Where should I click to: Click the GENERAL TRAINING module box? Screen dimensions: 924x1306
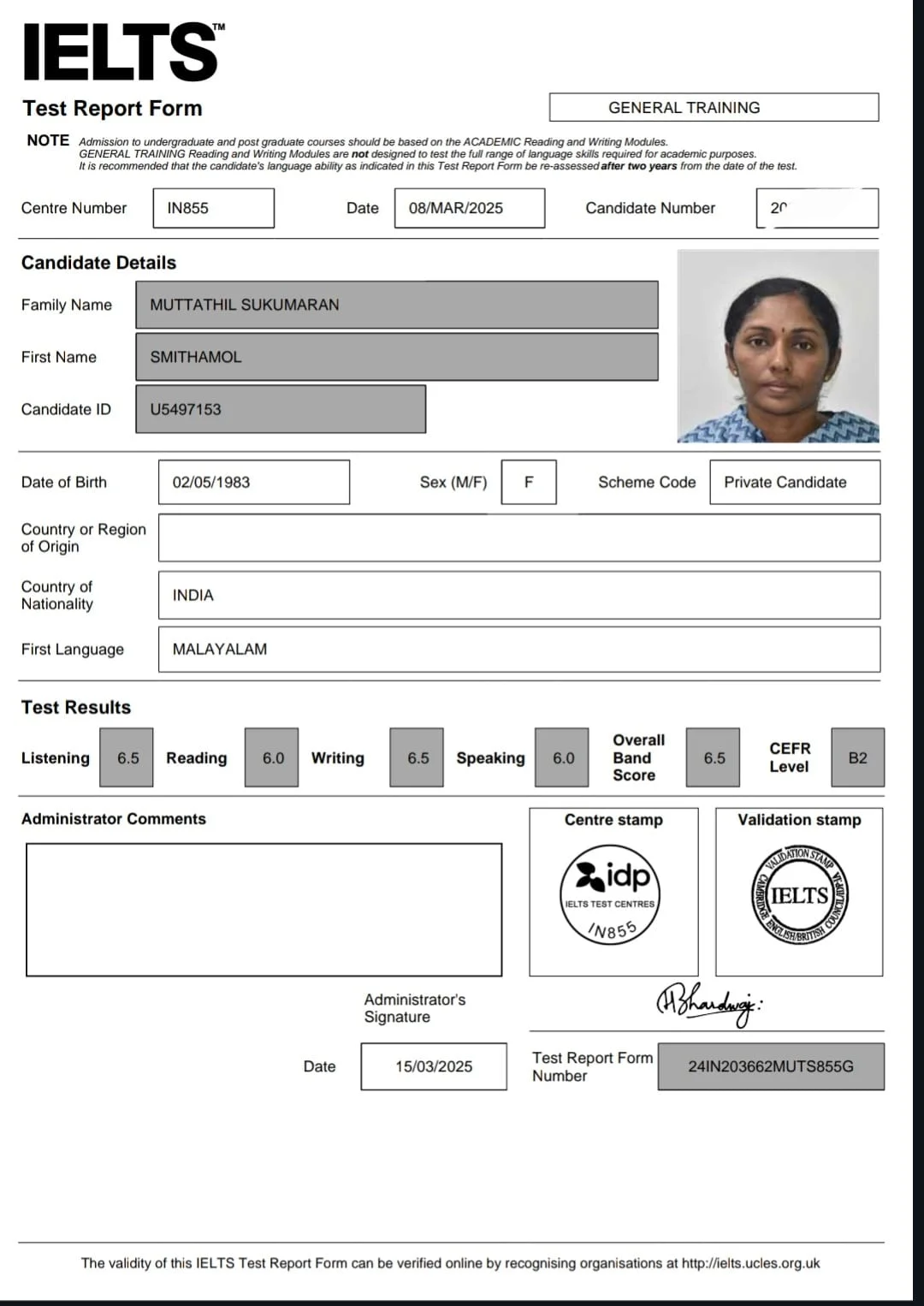point(714,107)
